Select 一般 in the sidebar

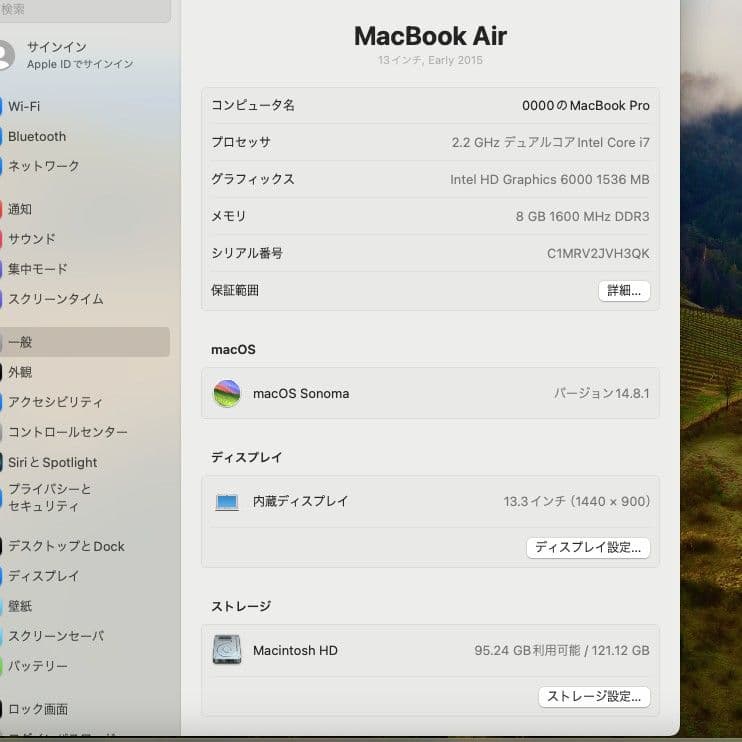85,342
